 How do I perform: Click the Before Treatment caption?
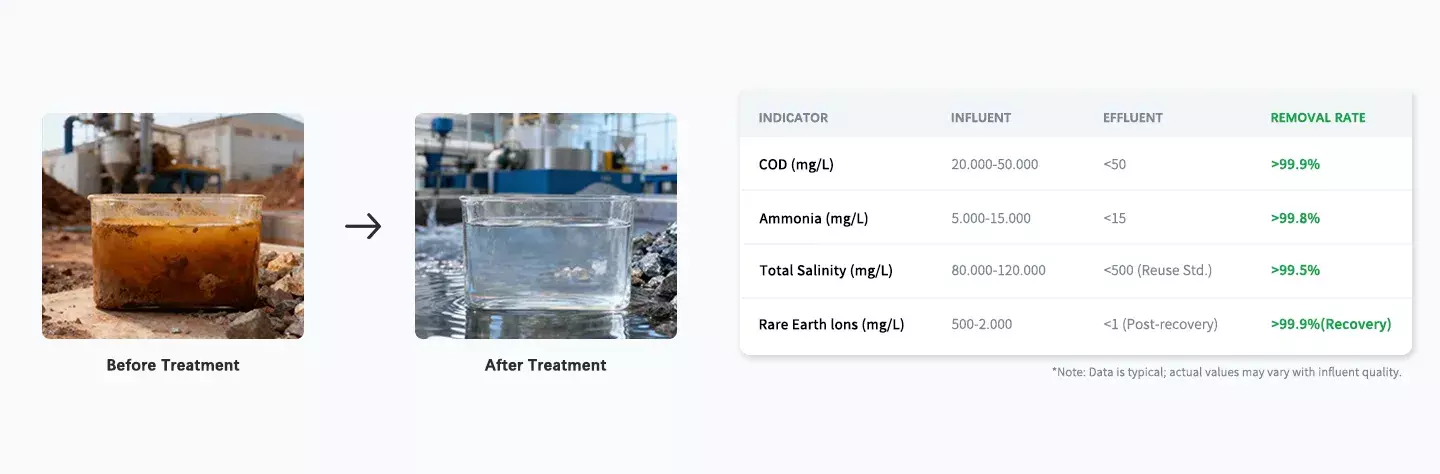pyautogui.click(x=173, y=365)
